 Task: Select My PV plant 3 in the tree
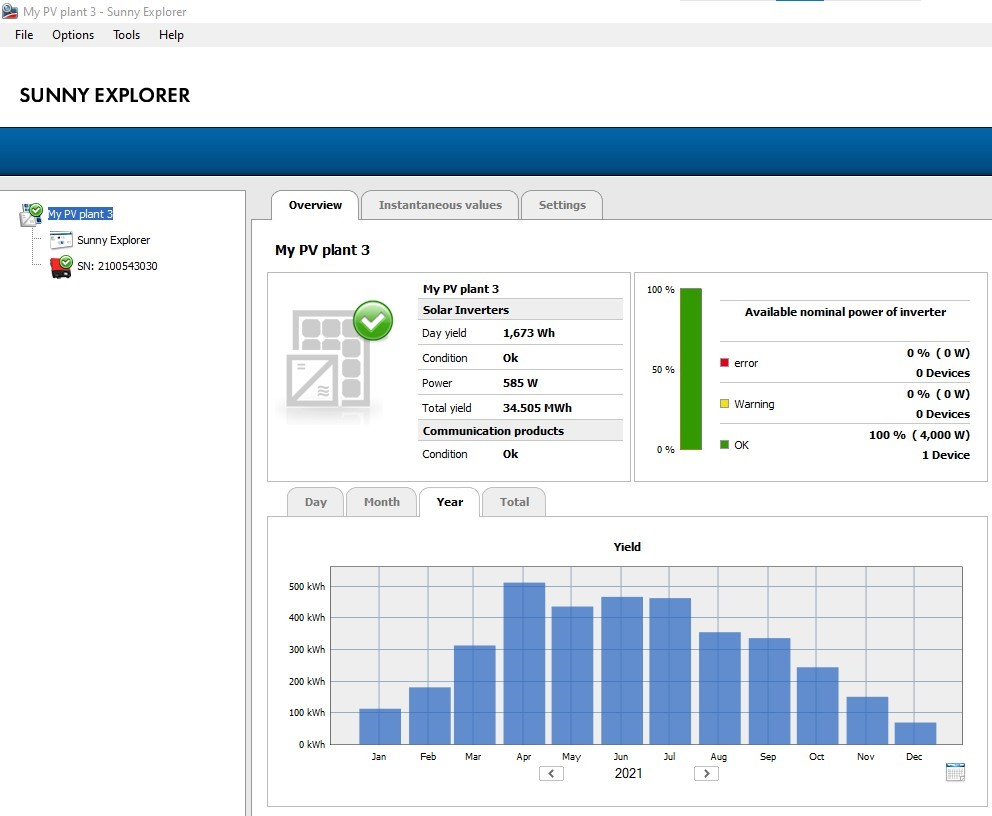pyautogui.click(x=80, y=214)
